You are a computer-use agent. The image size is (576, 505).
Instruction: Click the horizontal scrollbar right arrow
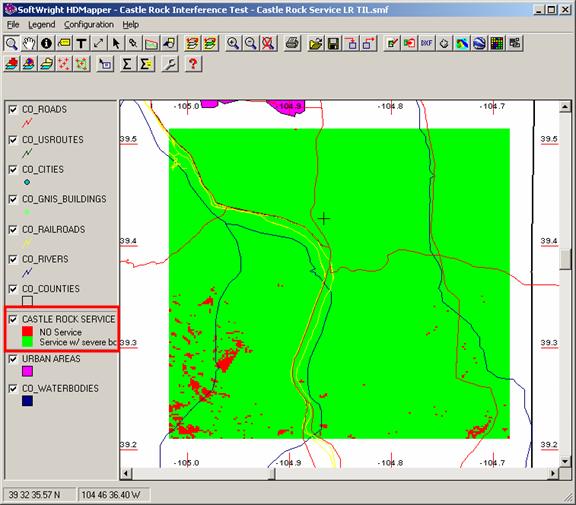click(553, 473)
